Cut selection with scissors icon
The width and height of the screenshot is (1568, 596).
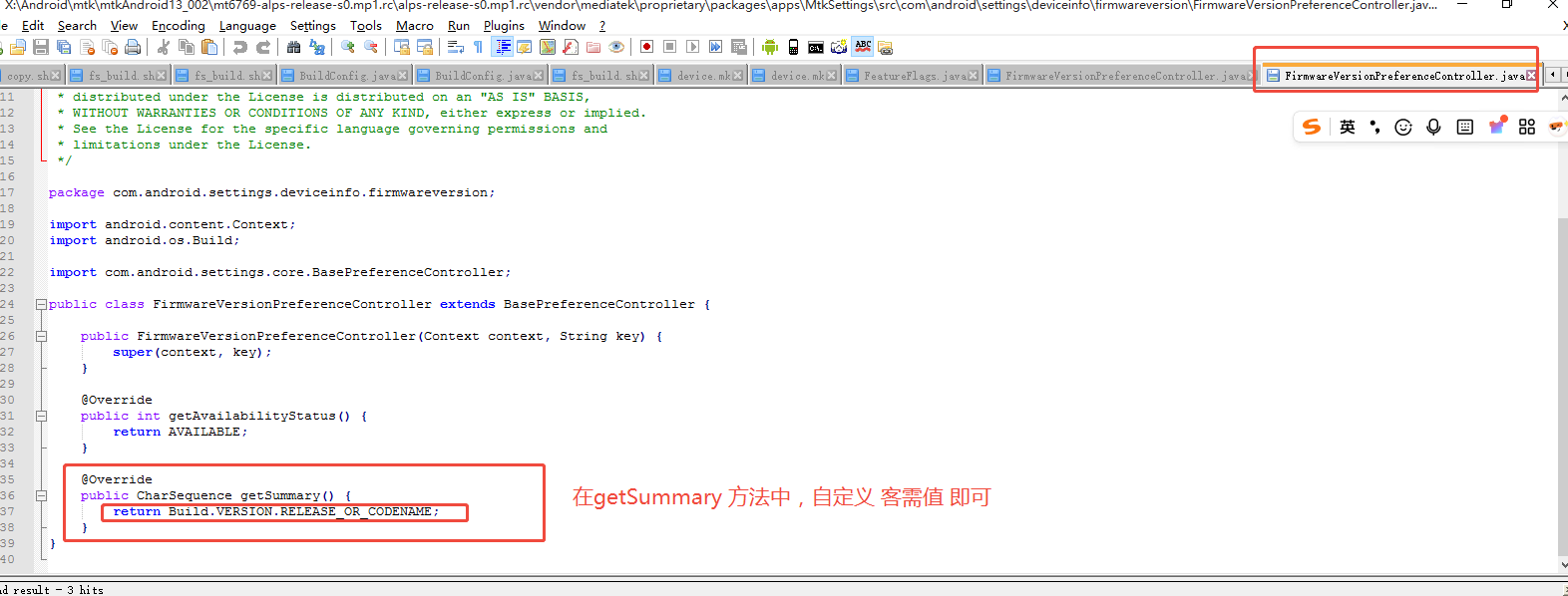(x=164, y=47)
